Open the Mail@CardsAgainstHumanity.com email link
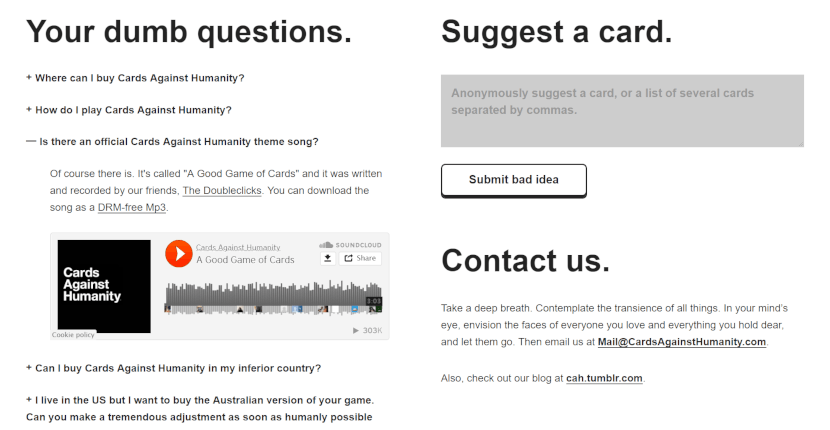The image size is (830, 430). pyautogui.click(x=682, y=342)
